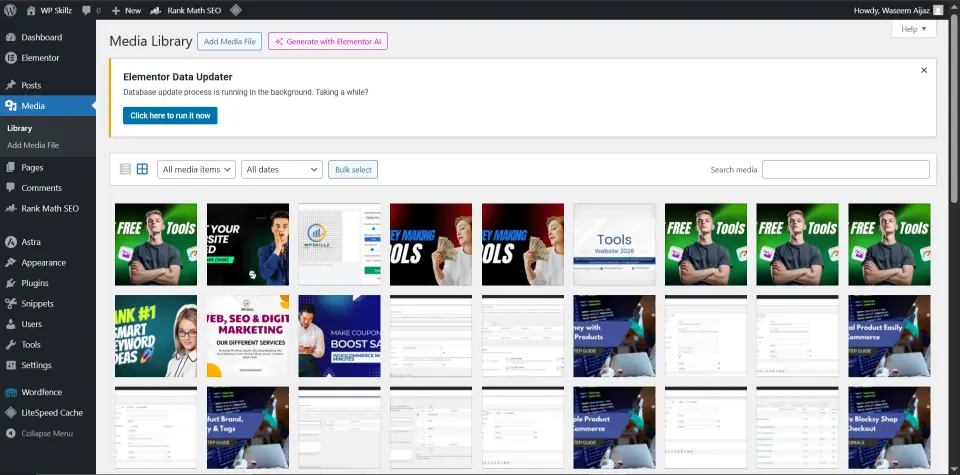Viewport: 960px width, 475px height.
Task: Click the Tools wrench icon in sidebar
Action: coord(10,345)
